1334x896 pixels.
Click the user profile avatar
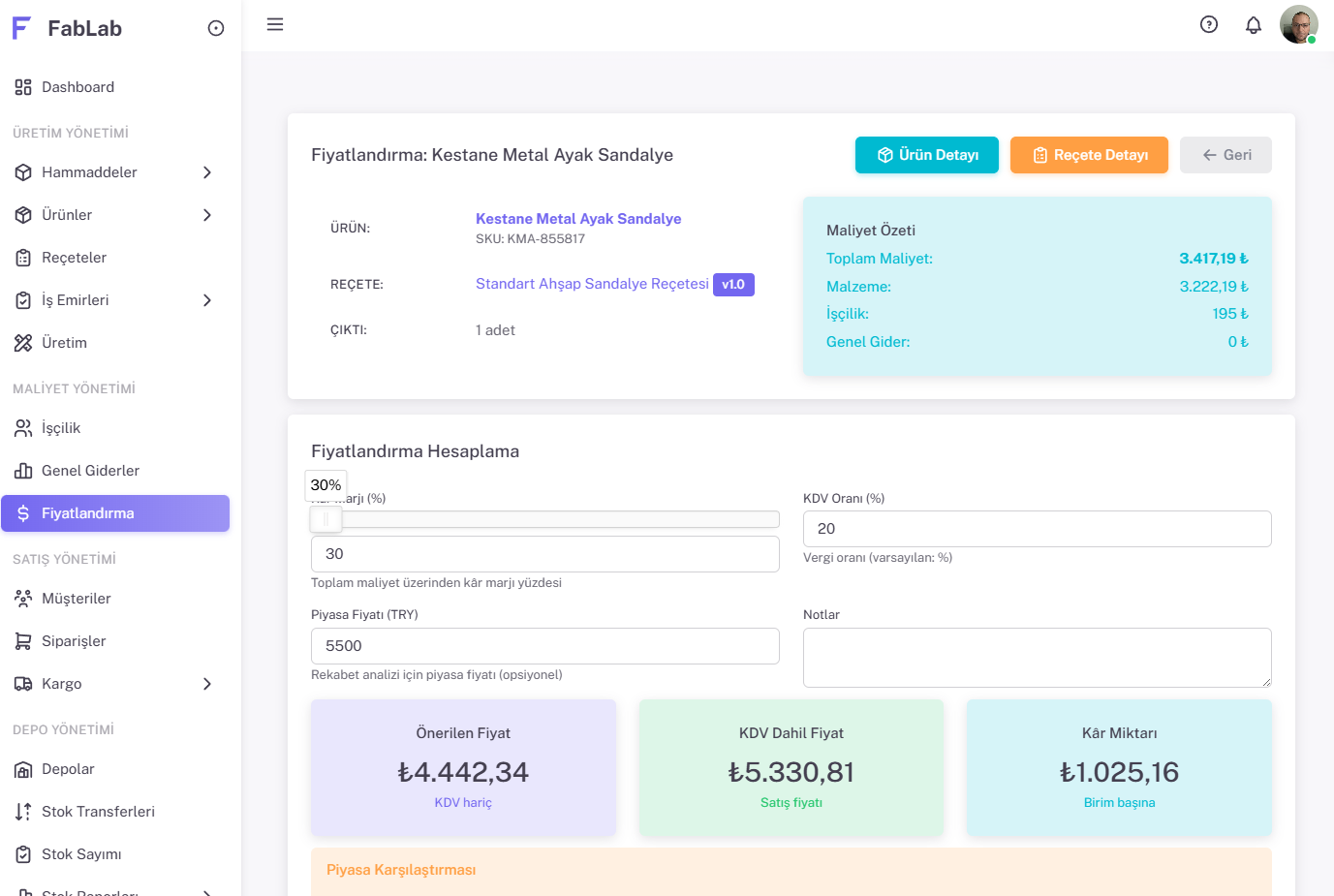coord(1298,25)
